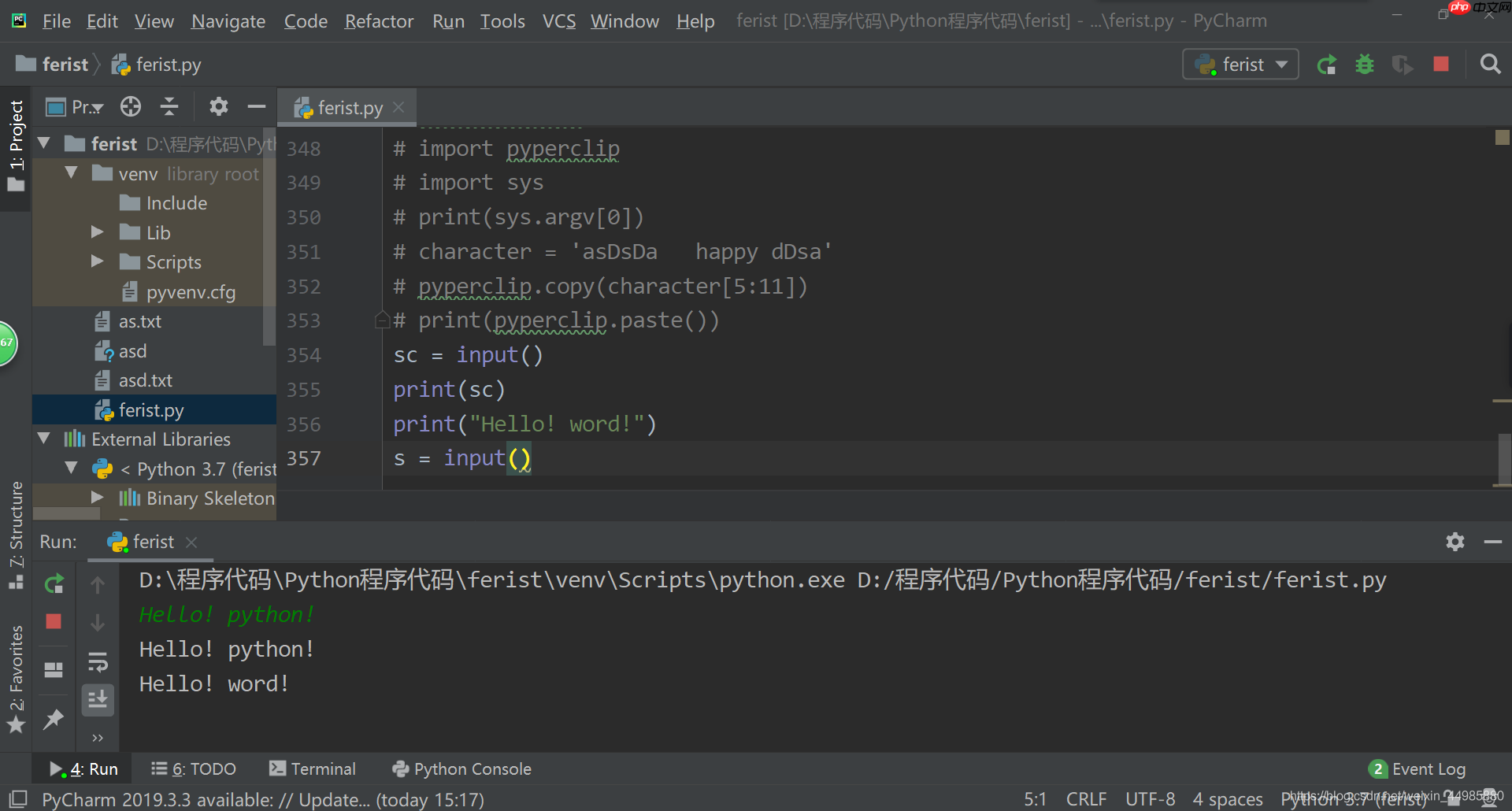The height and width of the screenshot is (811, 1512).
Task: Locate opened file with the target icon
Action: pyautogui.click(x=131, y=106)
